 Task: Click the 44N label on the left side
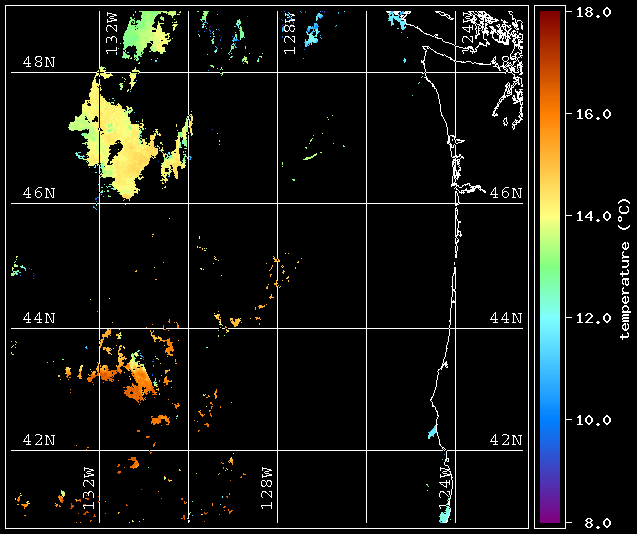click(39, 318)
